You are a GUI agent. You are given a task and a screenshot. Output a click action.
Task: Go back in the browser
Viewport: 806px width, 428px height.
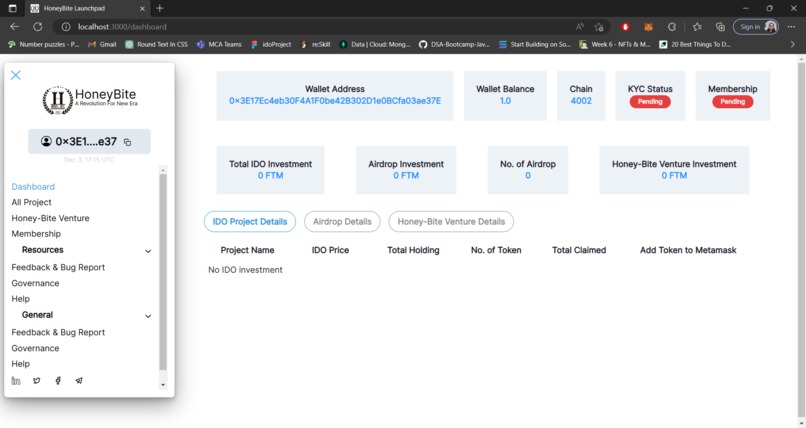coord(14,27)
